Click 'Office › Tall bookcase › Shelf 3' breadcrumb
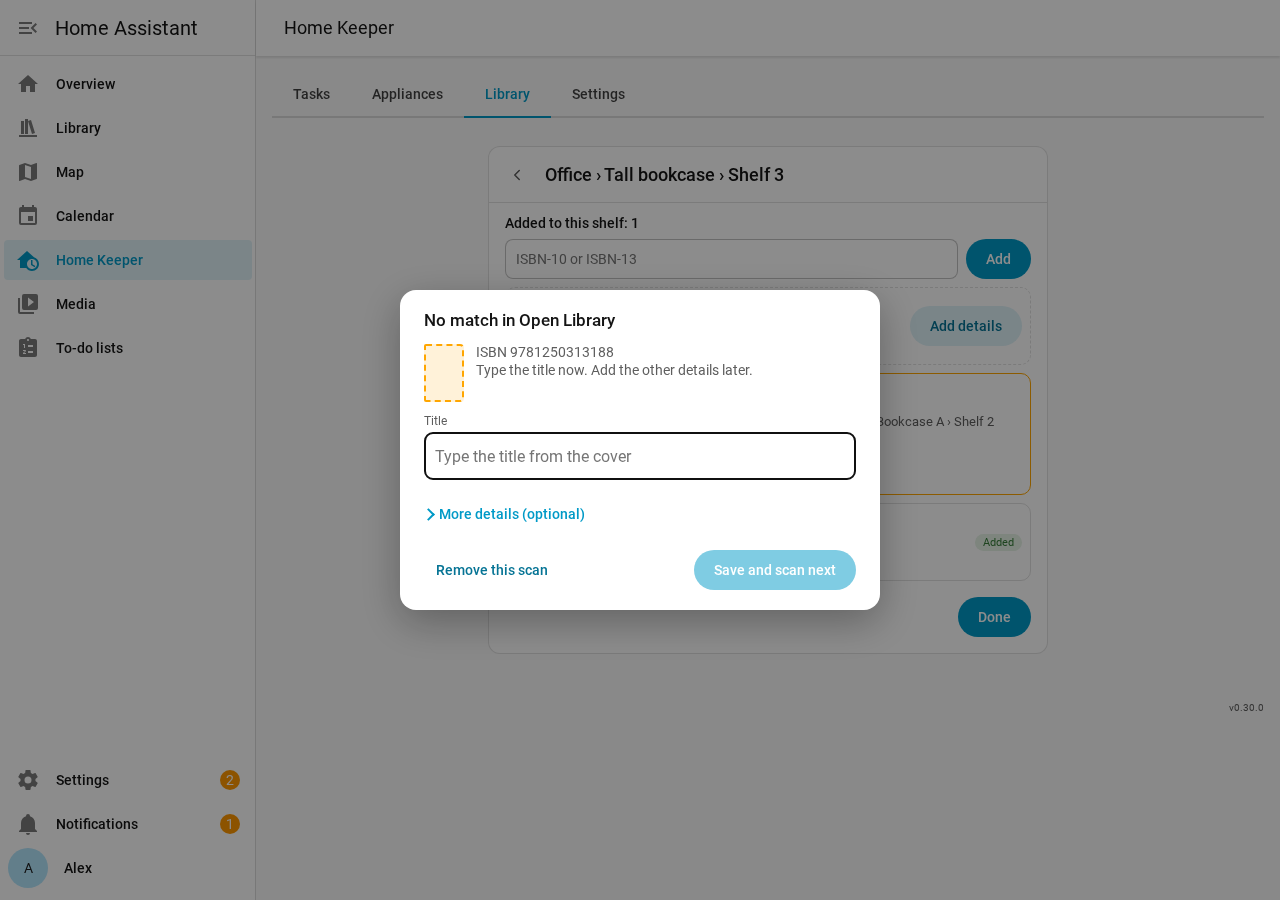Viewport: 1280px width, 900px height. 664,175
